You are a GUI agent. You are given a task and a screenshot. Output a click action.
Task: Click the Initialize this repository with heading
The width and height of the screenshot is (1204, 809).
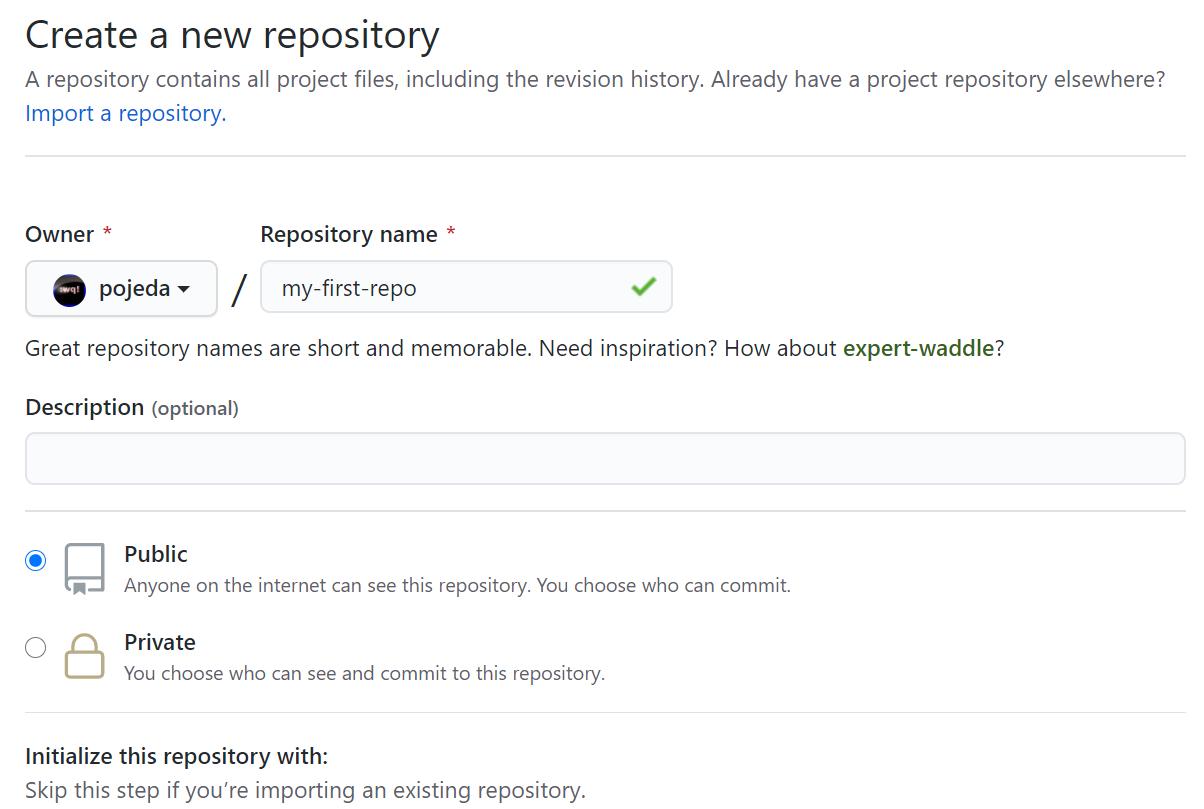point(176,755)
